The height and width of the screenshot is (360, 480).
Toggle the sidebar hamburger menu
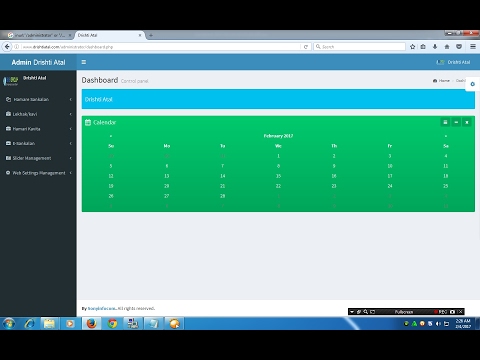[x=84, y=62]
